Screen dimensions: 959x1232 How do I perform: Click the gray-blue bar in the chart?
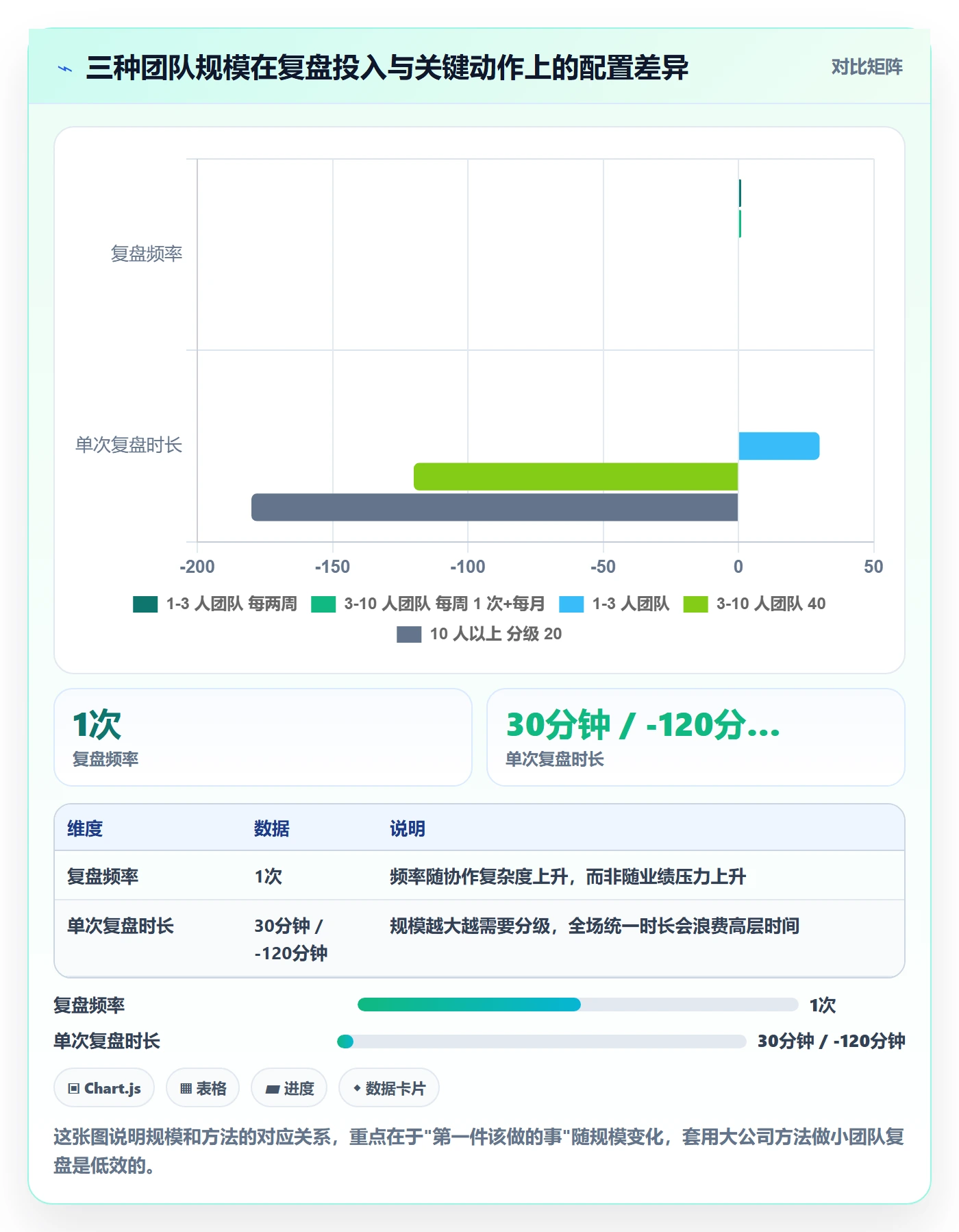tap(495, 507)
